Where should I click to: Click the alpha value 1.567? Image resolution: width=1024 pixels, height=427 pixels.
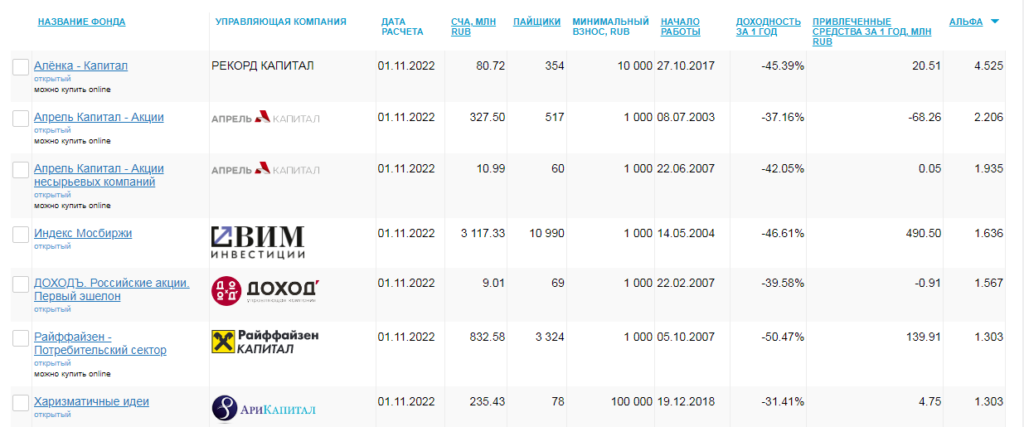tap(989, 283)
